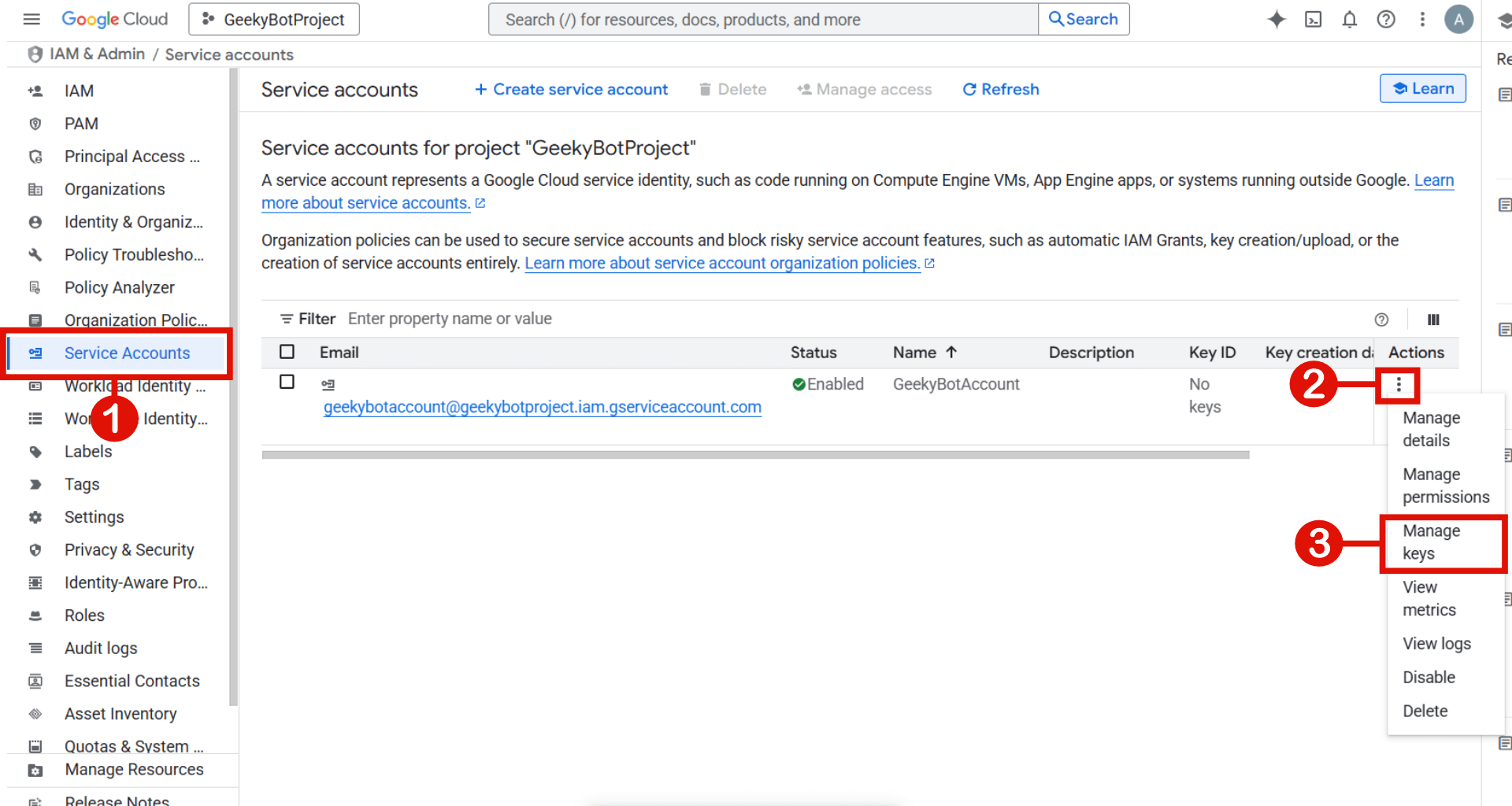
Task: Open Policy Analyzer sidebar item
Action: pos(118,287)
